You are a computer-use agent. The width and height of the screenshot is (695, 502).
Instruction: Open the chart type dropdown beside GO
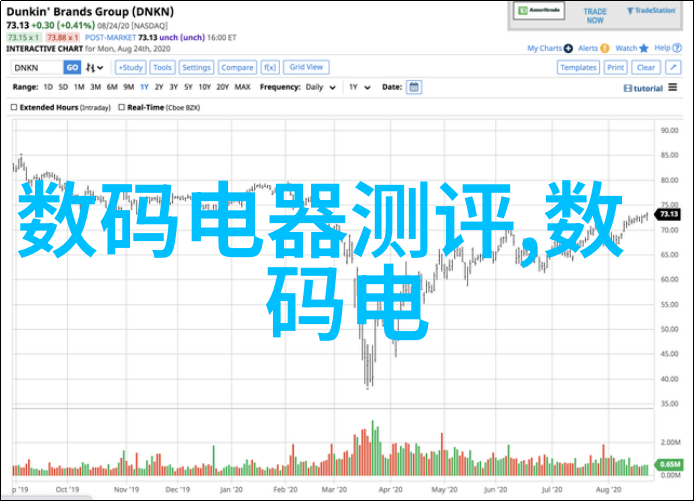pyautogui.click(x=94, y=68)
